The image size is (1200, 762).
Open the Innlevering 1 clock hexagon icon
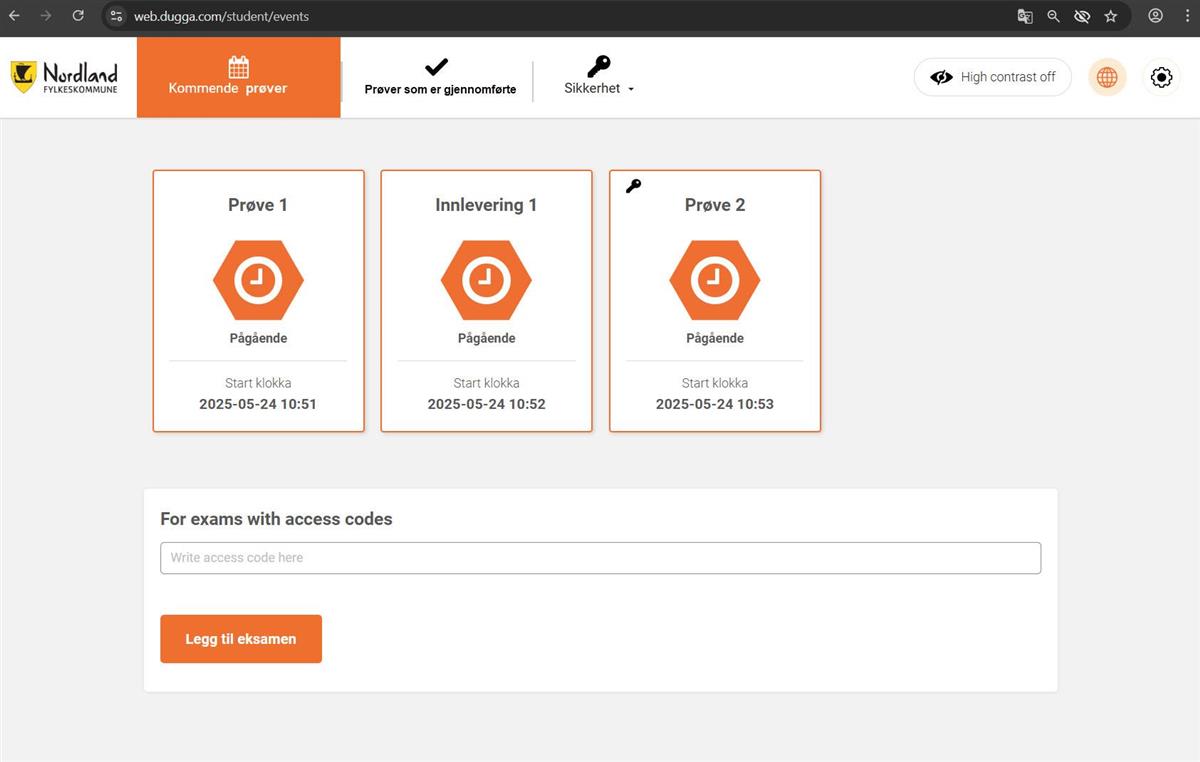click(486, 281)
